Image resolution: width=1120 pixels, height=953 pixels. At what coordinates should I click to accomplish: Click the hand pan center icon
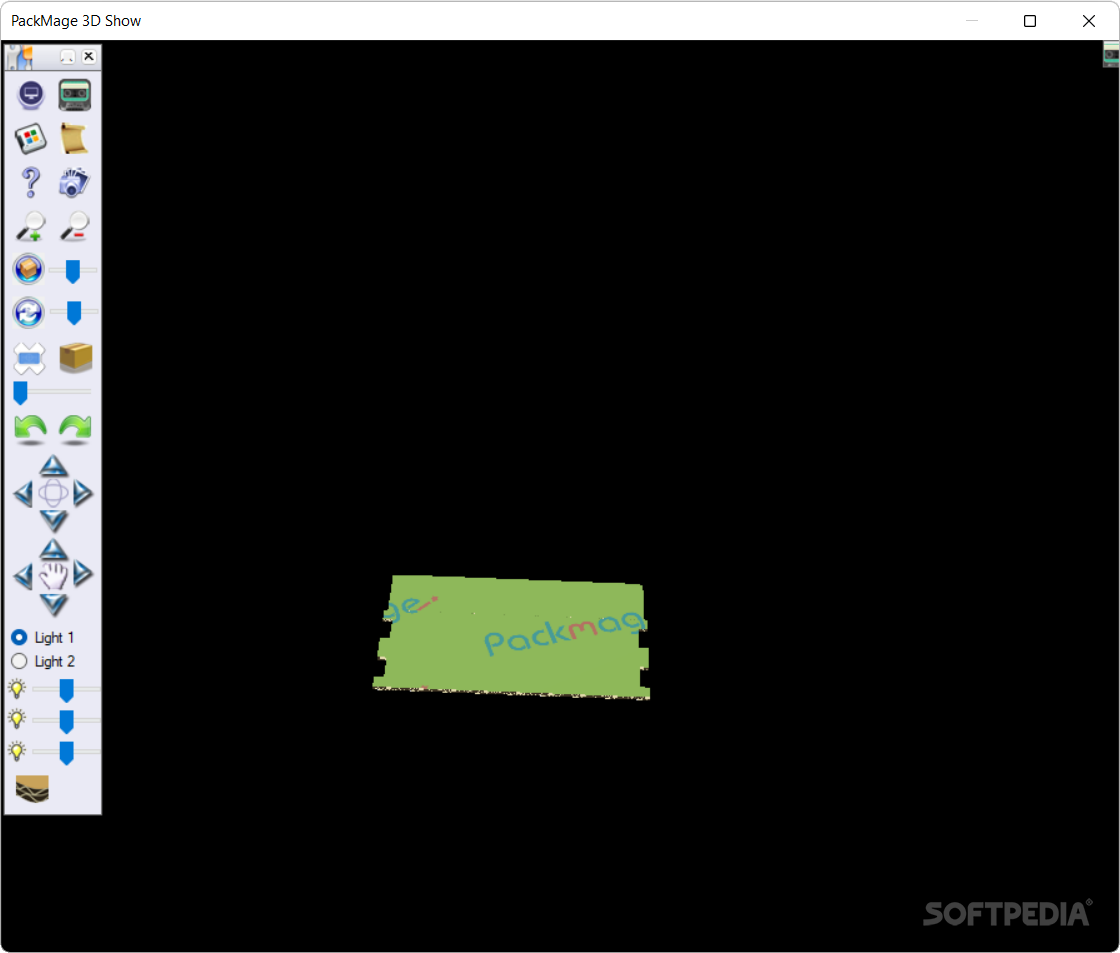[x=54, y=576]
